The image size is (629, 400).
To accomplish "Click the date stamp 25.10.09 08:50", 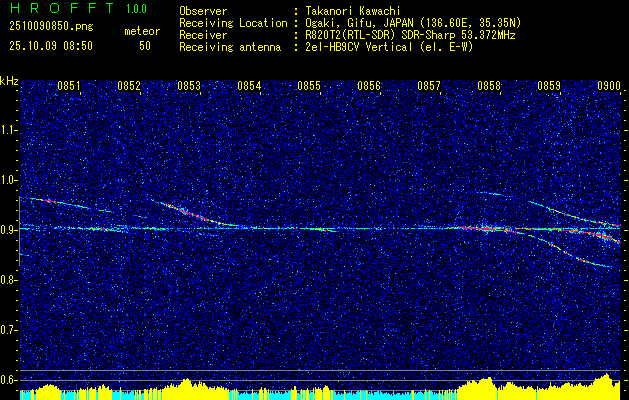I will pyautogui.click(x=51, y=46).
